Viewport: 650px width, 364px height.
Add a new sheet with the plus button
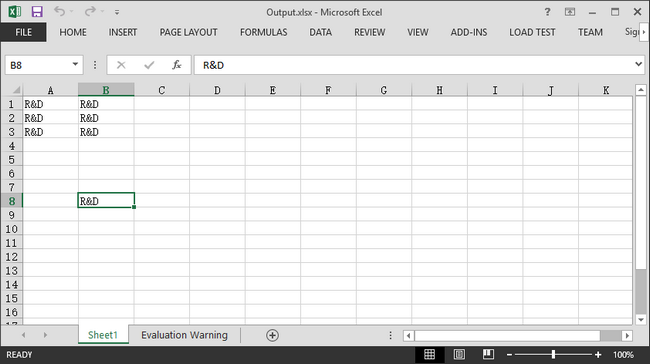point(272,335)
